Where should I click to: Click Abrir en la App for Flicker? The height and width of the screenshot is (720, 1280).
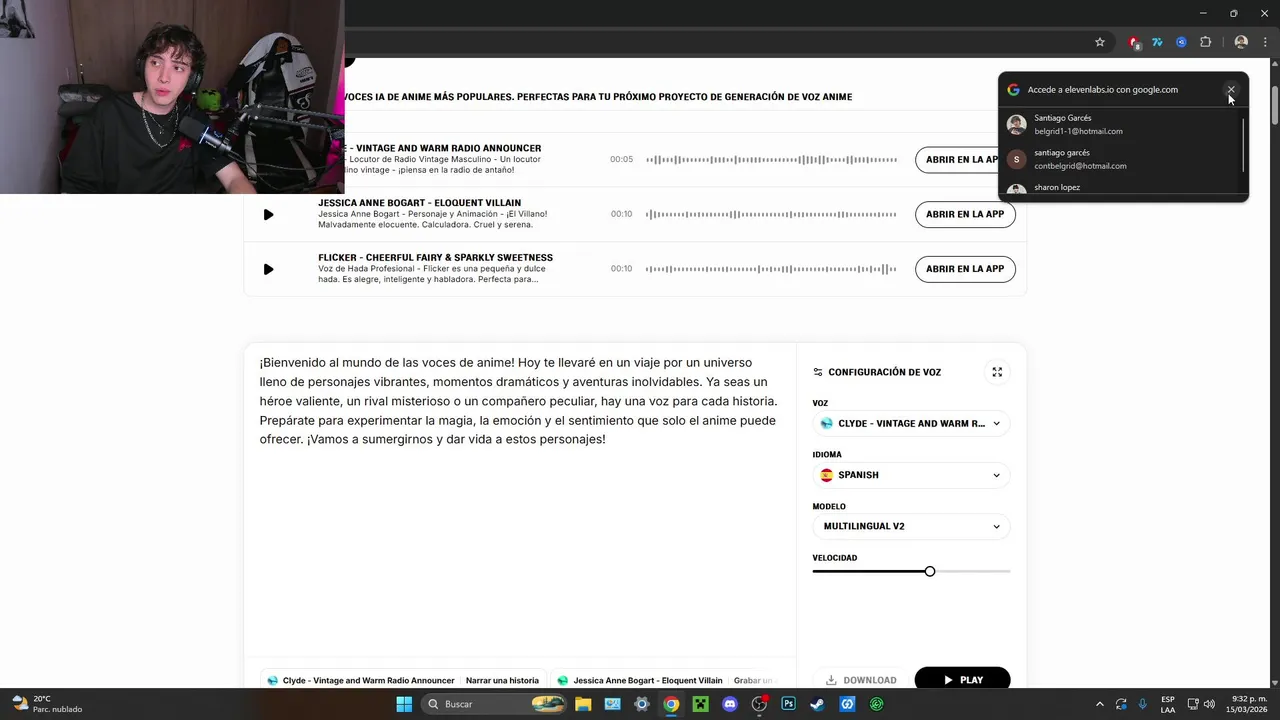[965, 269]
